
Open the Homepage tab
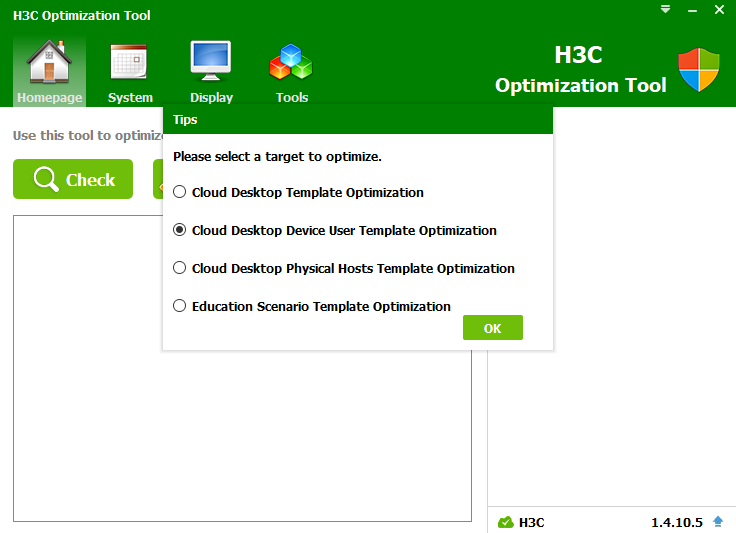[49, 71]
